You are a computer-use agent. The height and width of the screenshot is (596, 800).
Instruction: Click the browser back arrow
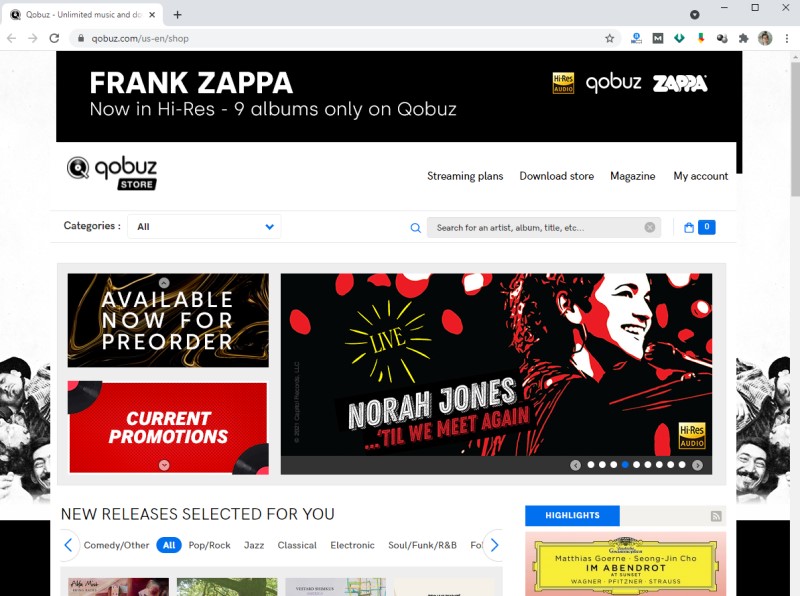tap(11, 38)
